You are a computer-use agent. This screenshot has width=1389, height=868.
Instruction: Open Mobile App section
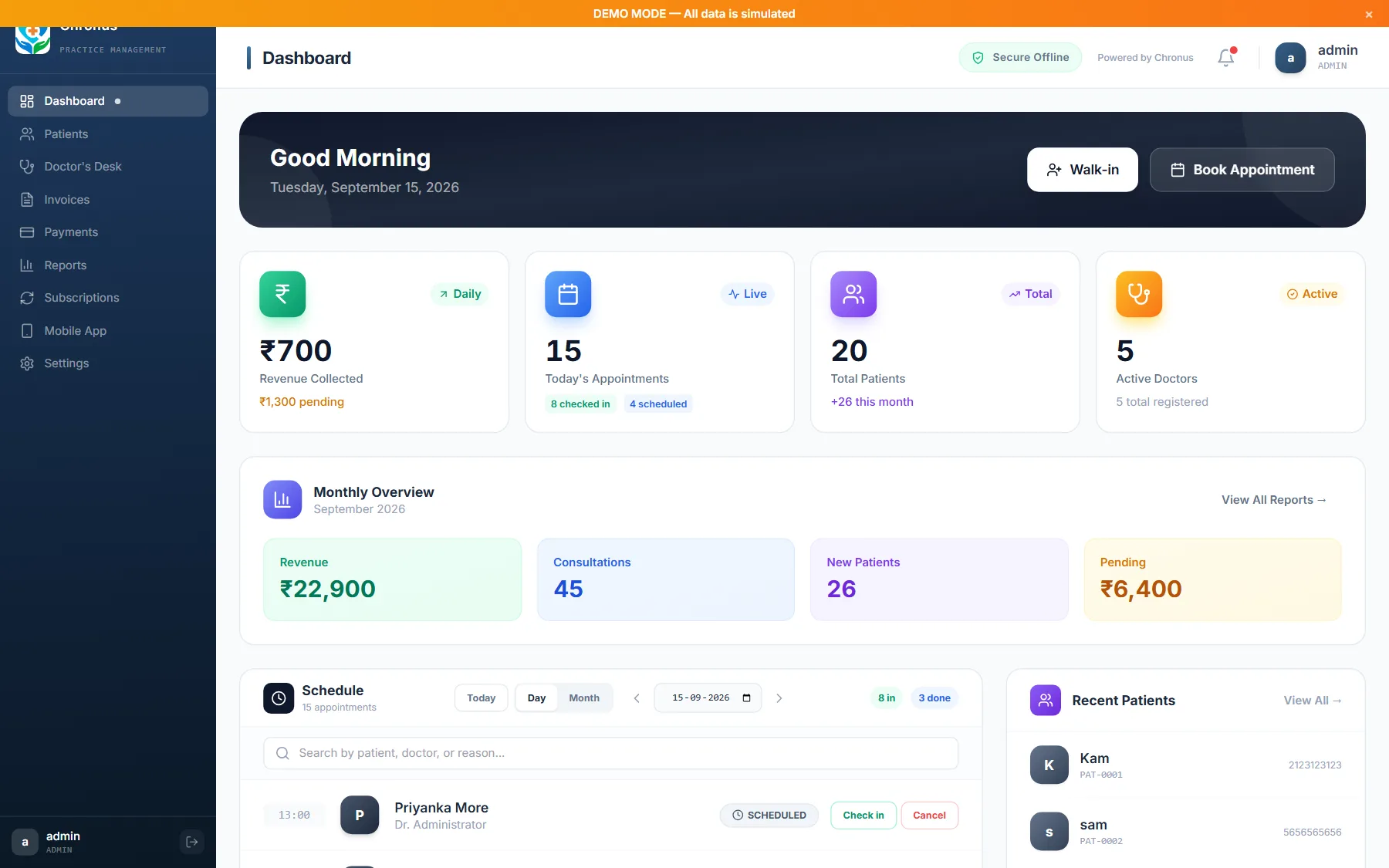tap(108, 331)
